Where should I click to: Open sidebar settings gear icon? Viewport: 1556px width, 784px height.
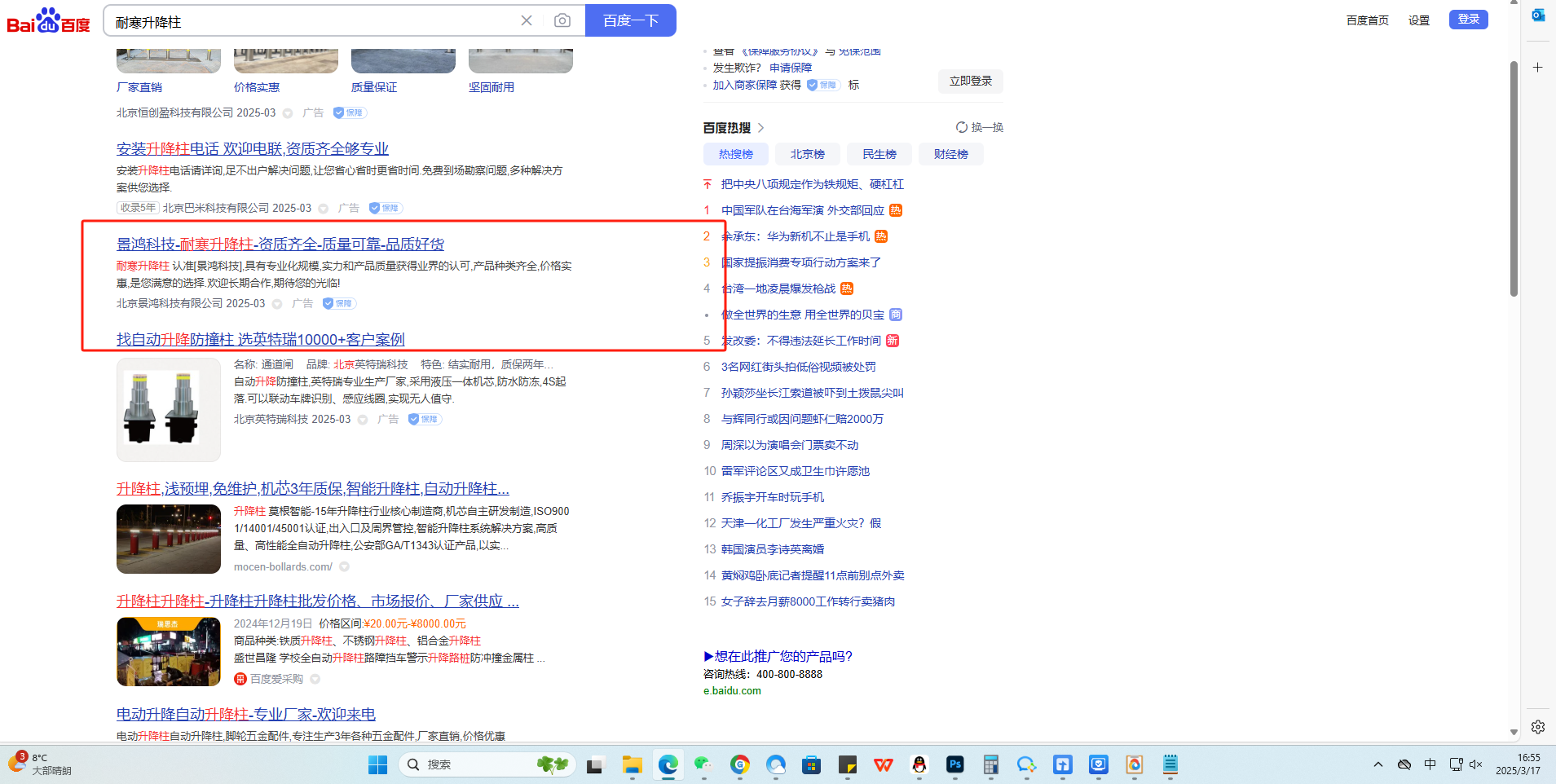[x=1538, y=726]
